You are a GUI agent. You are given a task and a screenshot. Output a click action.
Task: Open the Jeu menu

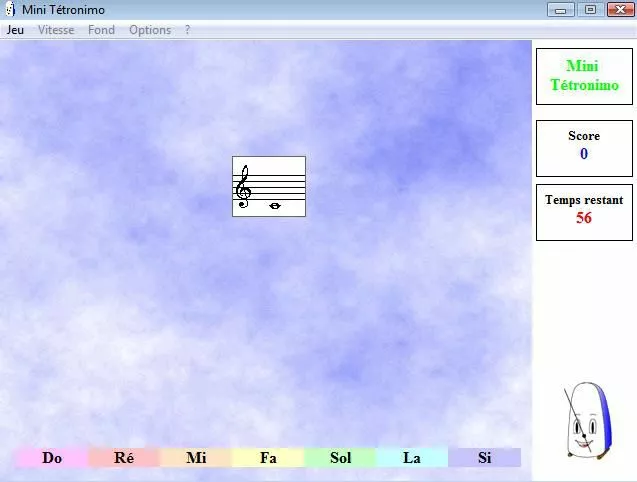click(15, 30)
